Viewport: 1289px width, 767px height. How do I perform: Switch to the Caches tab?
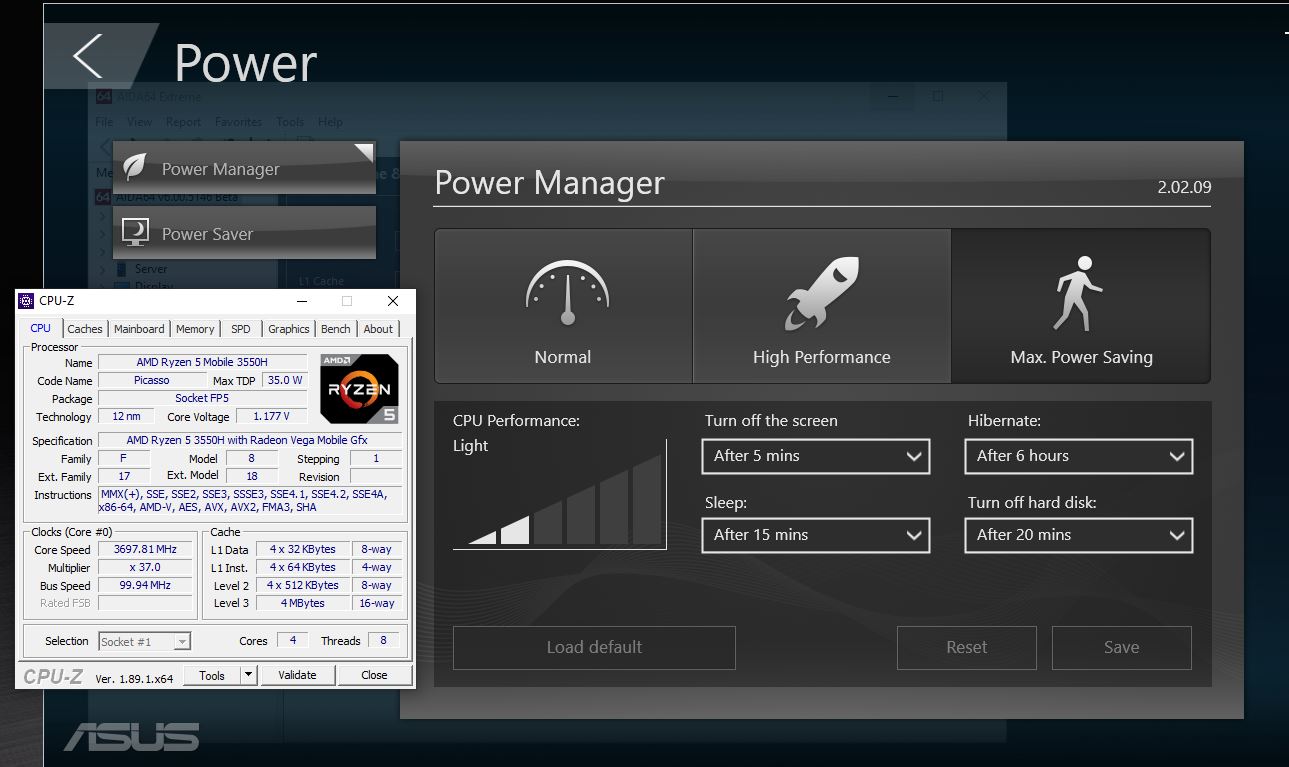point(85,329)
